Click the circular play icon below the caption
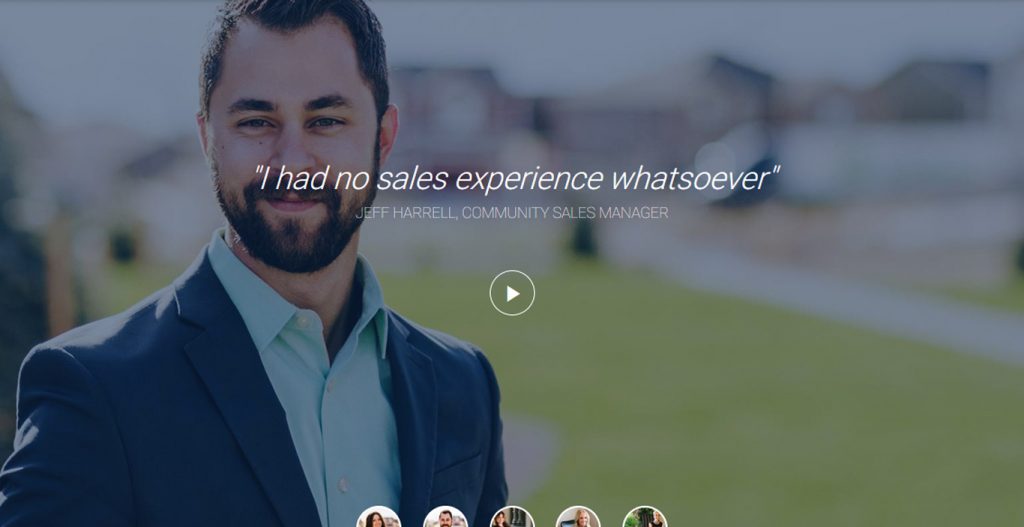The width and height of the screenshot is (1024, 527). coord(512,293)
